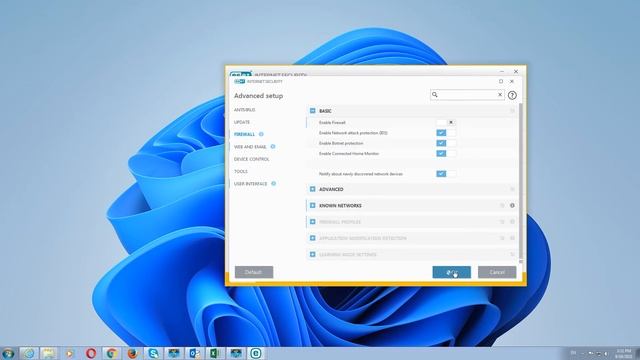Click the info badge beside User Interface
Viewport: 640px width, 360px height.
pos(273,184)
